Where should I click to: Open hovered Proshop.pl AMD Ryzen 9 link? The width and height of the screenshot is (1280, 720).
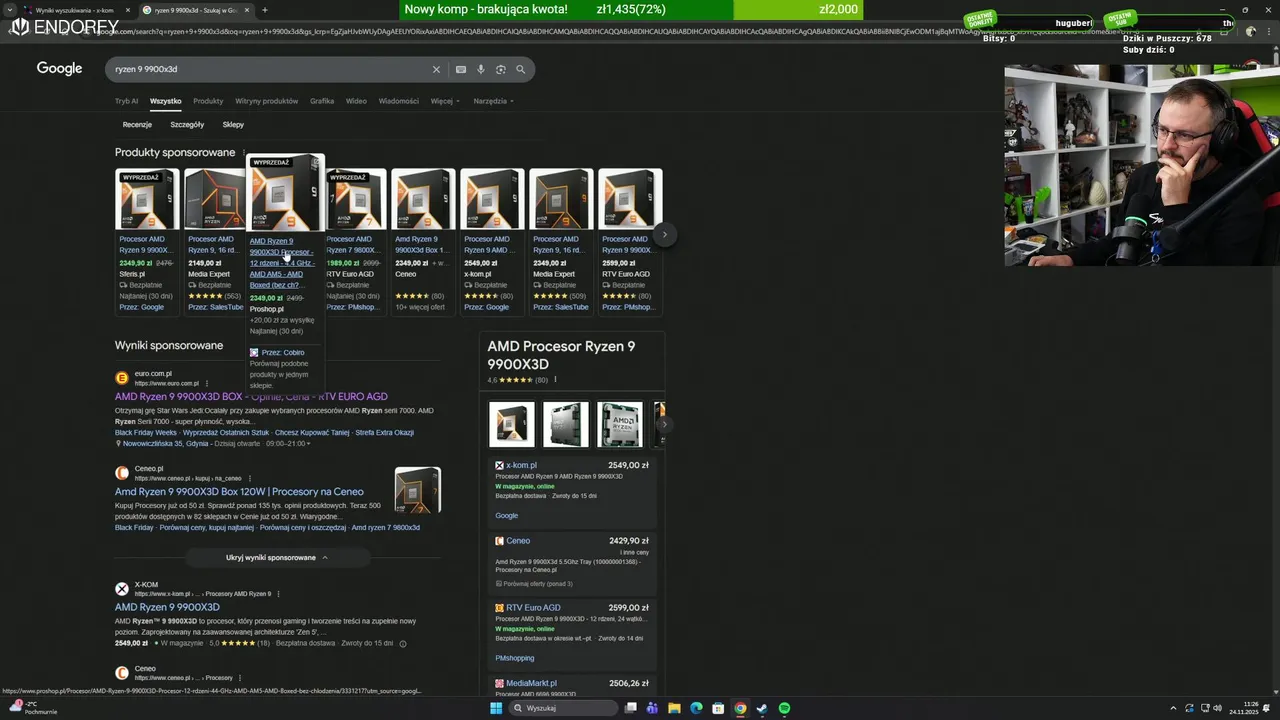pos(282,263)
